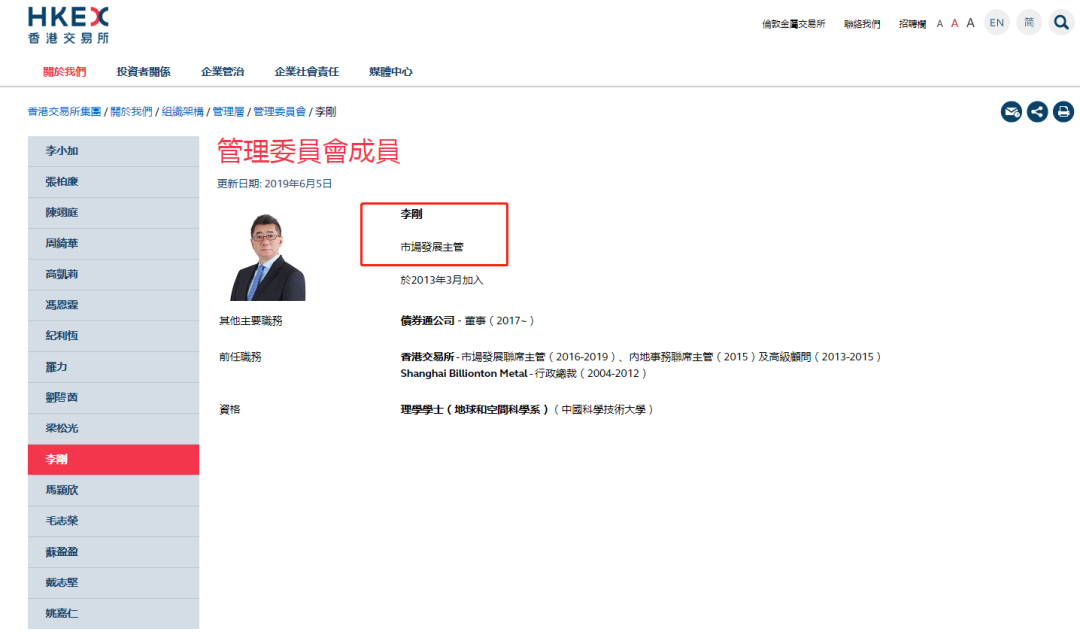This screenshot has height=635, width=1080.
Task: Select 紀利恒 in sidebar
Action: coord(114,336)
